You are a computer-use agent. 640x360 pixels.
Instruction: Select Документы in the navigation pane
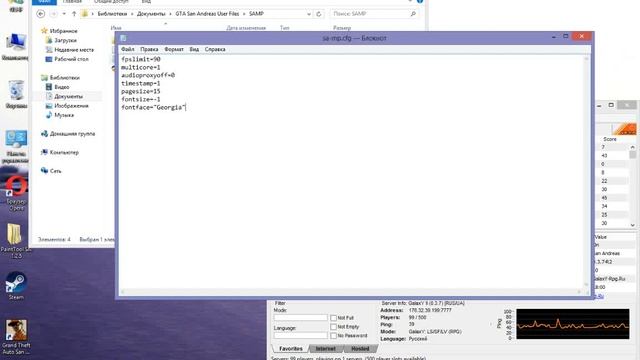pos(68,96)
